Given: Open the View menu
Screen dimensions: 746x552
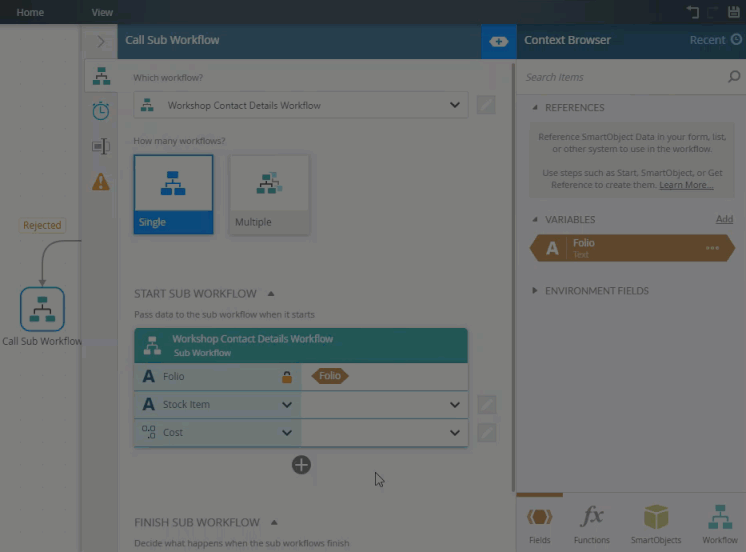Looking at the screenshot, I should [102, 12].
